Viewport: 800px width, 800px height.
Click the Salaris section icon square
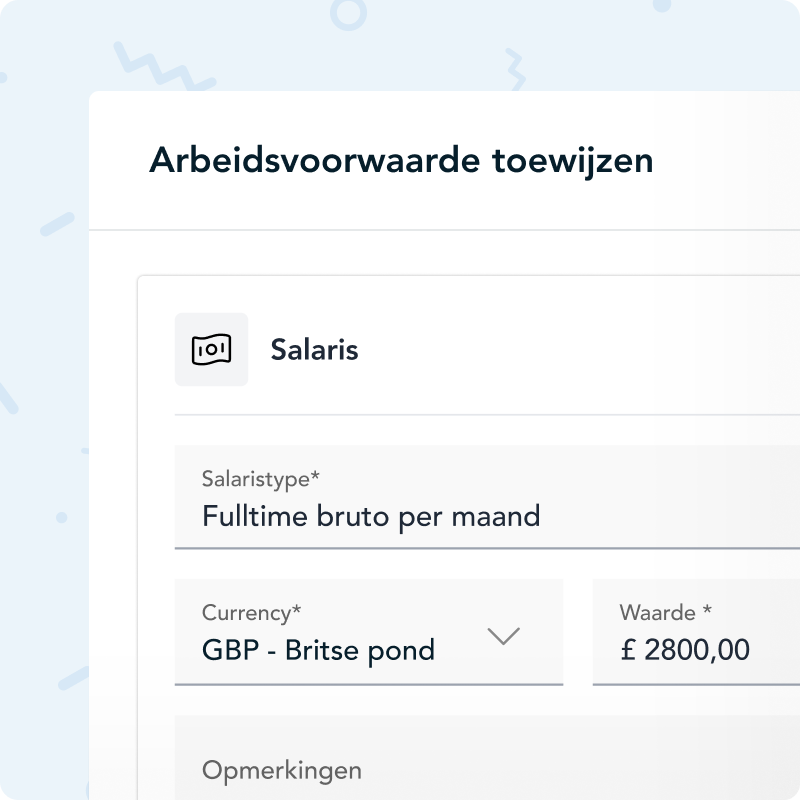coord(211,349)
